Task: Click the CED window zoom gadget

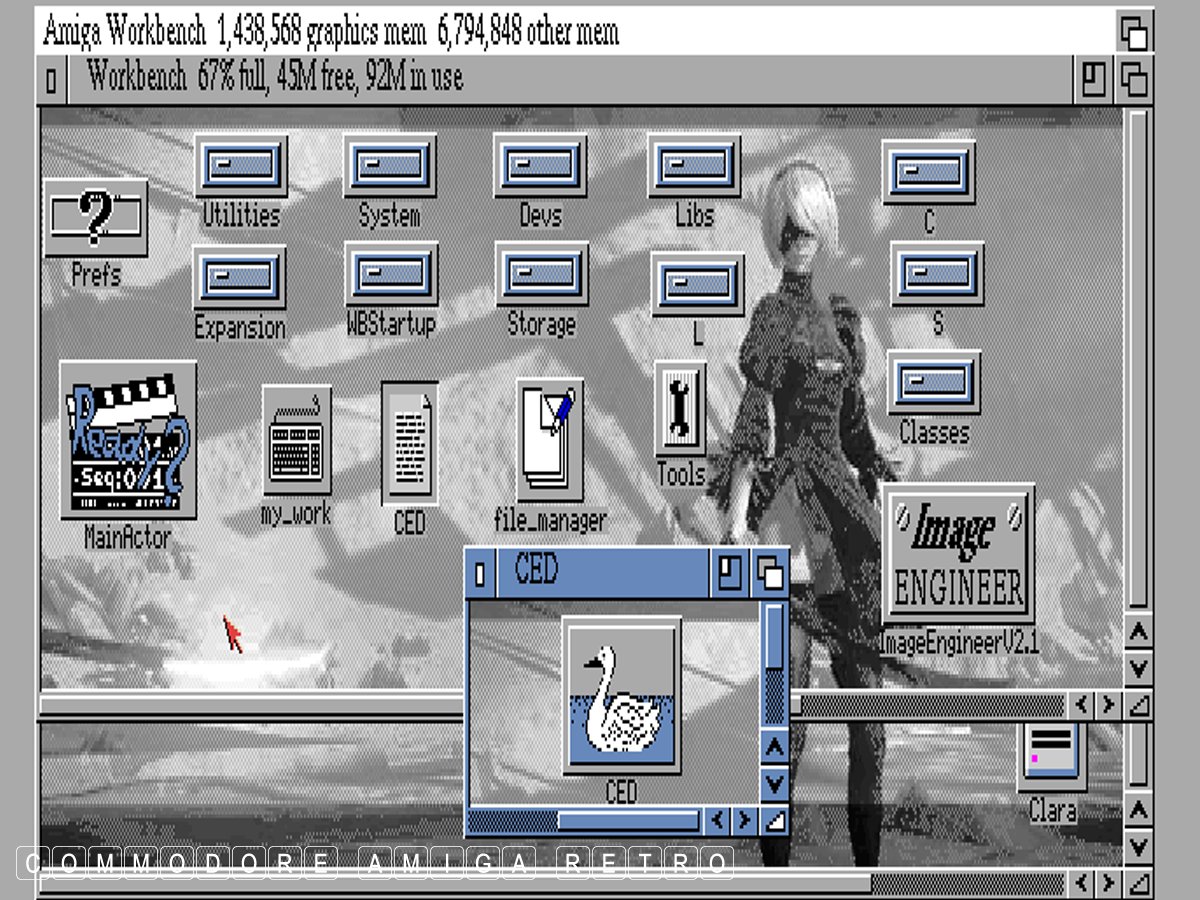Action: [730, 573]
